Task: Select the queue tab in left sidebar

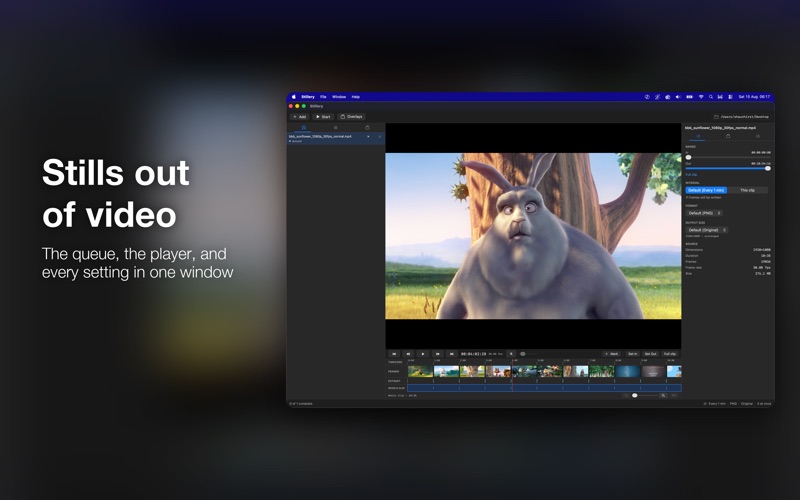Action: (304, 128)
